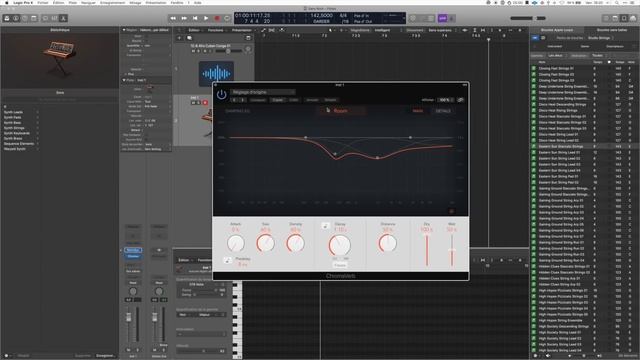Toggle ChromaVerb power button
This screenshot has width=640, height=360.
(222, 95)
